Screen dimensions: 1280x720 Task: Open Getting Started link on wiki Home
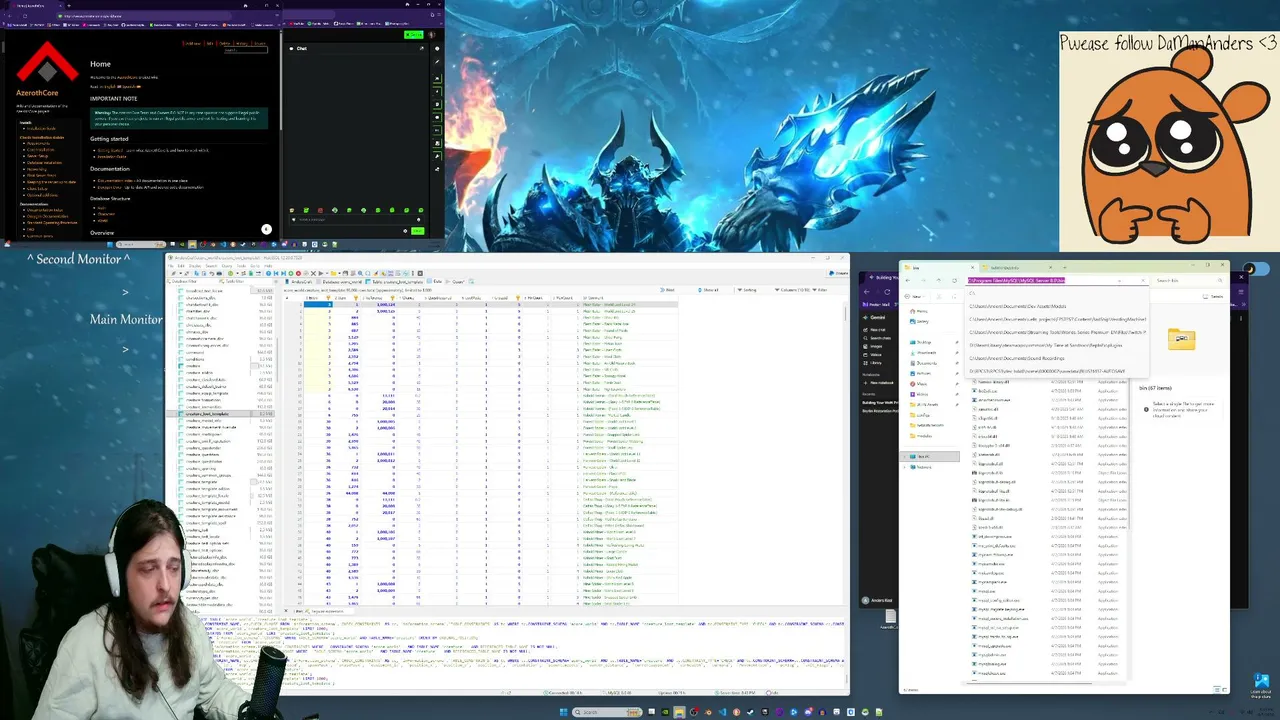click(111, 150)
